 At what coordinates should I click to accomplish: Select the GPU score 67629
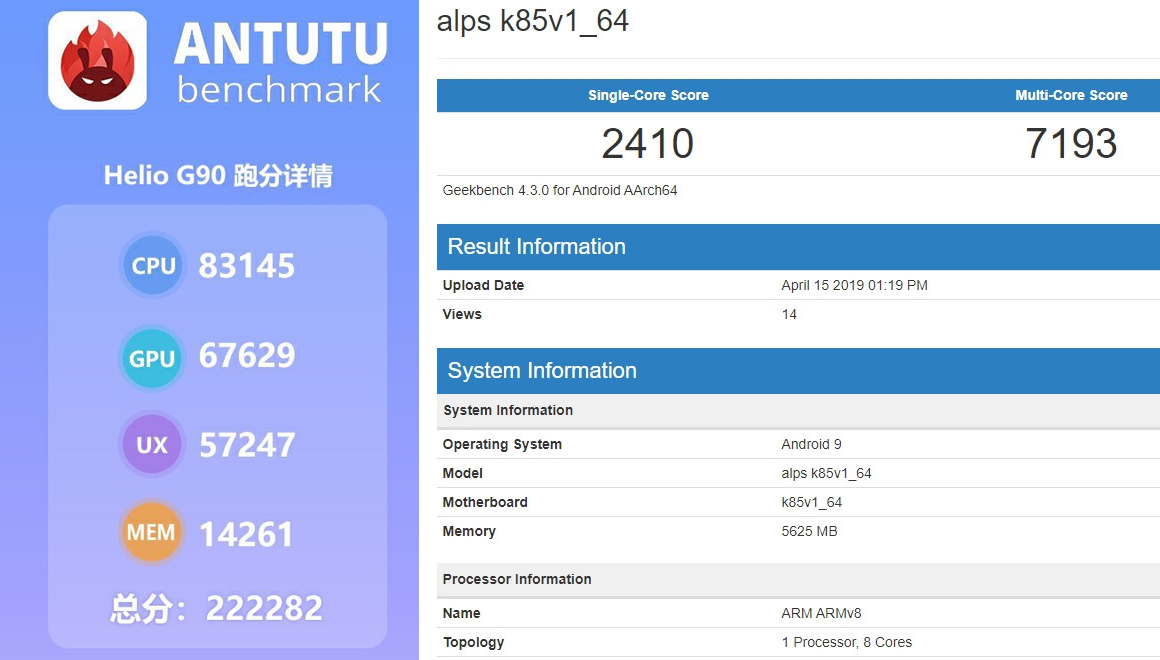pos(247,356)
